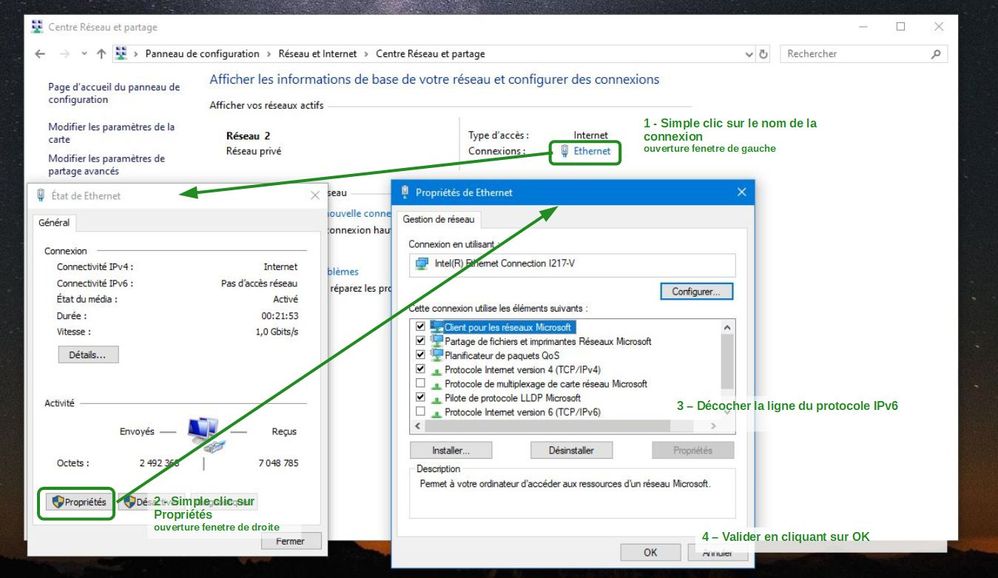This screenshot has width=998, height=578.
Task: Toggle Protocole Internet version 6 (TCP/IPv6) checkbox
Action: click(420, 411)
